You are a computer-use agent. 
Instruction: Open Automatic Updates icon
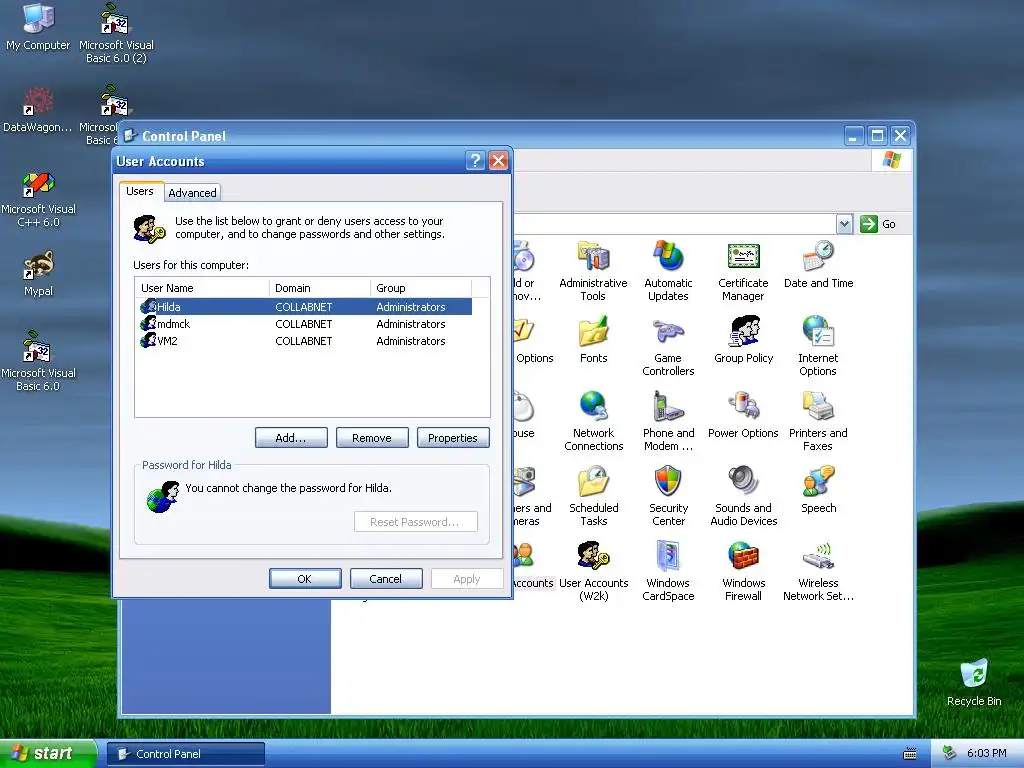coord(668,272)
